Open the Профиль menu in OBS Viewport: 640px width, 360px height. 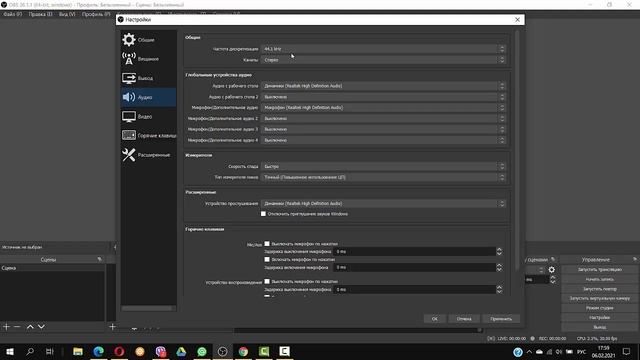(x=96, y=14)
